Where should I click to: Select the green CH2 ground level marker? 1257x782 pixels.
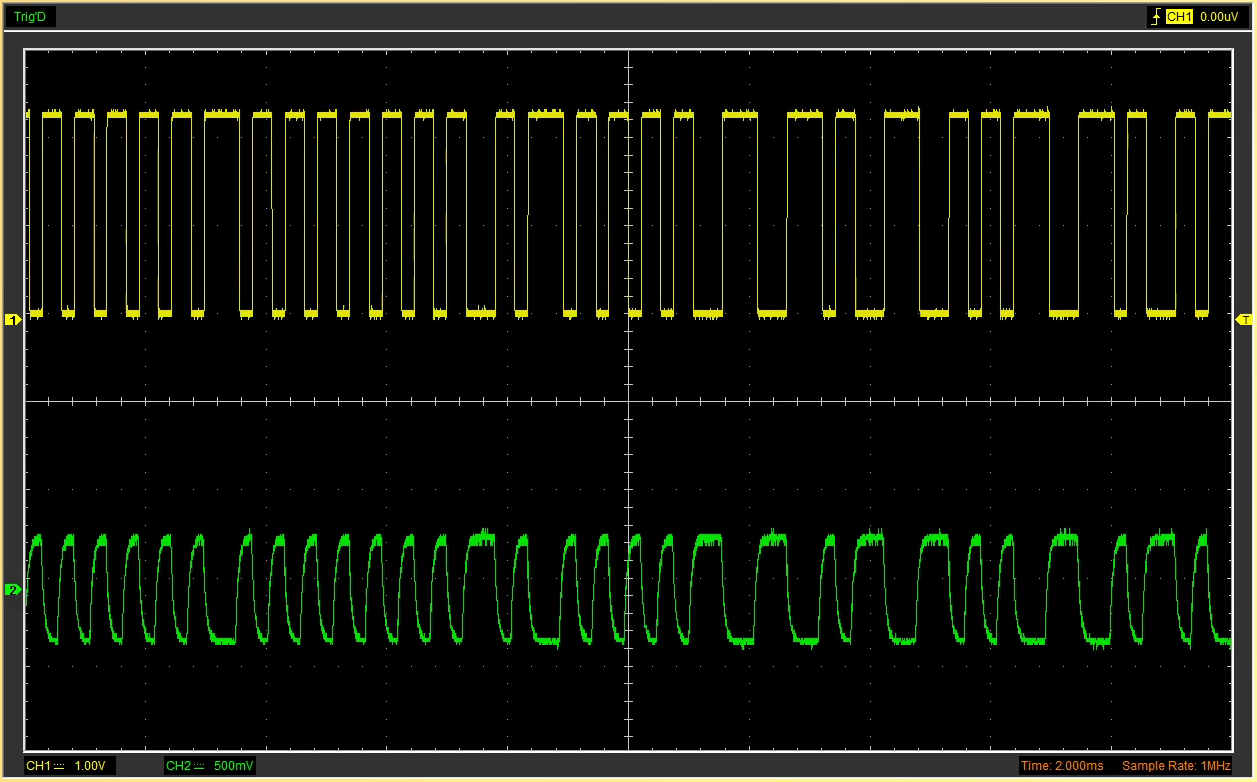(x=13, y=590)
